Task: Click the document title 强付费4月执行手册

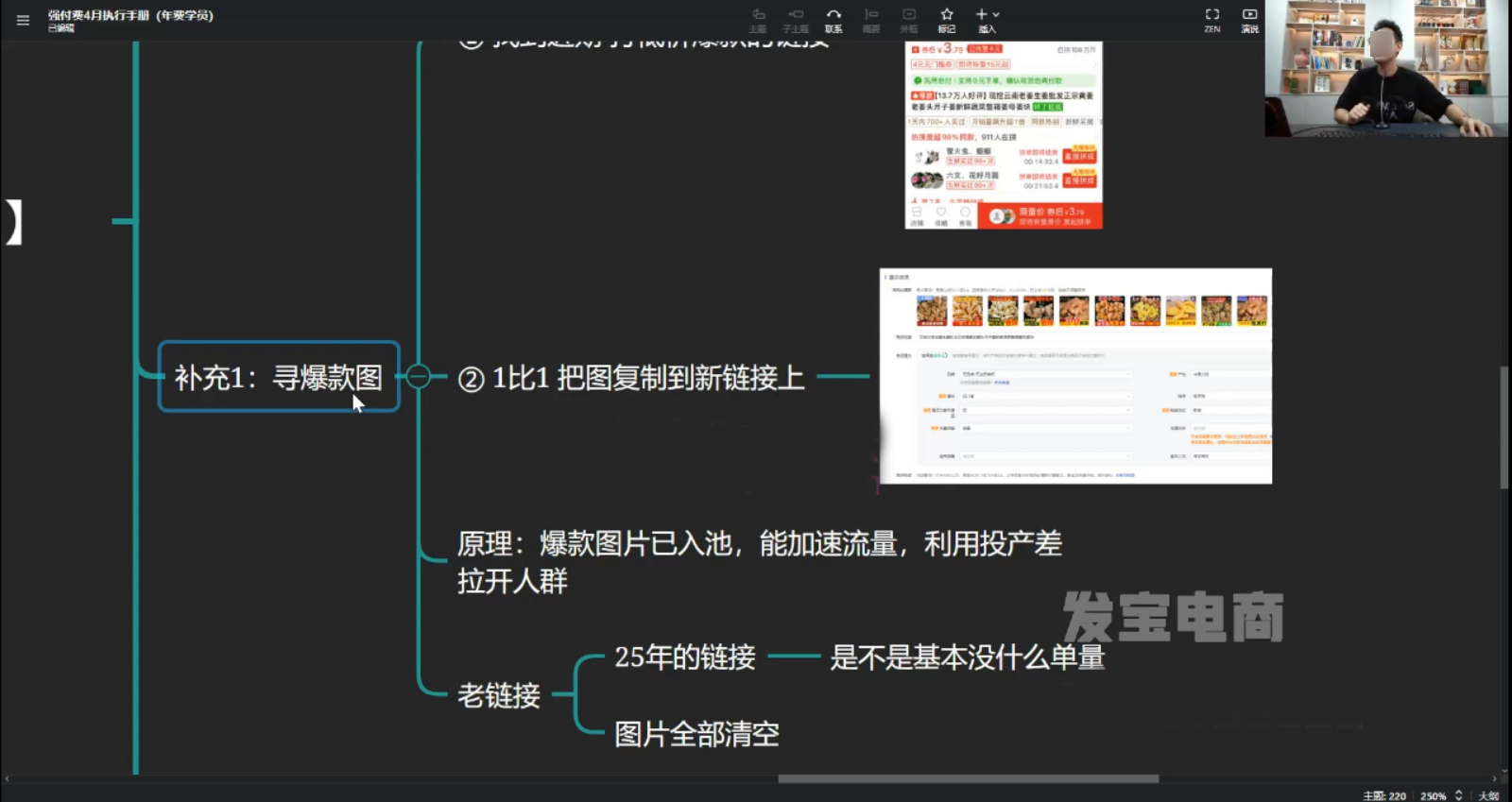Action: 130,15
